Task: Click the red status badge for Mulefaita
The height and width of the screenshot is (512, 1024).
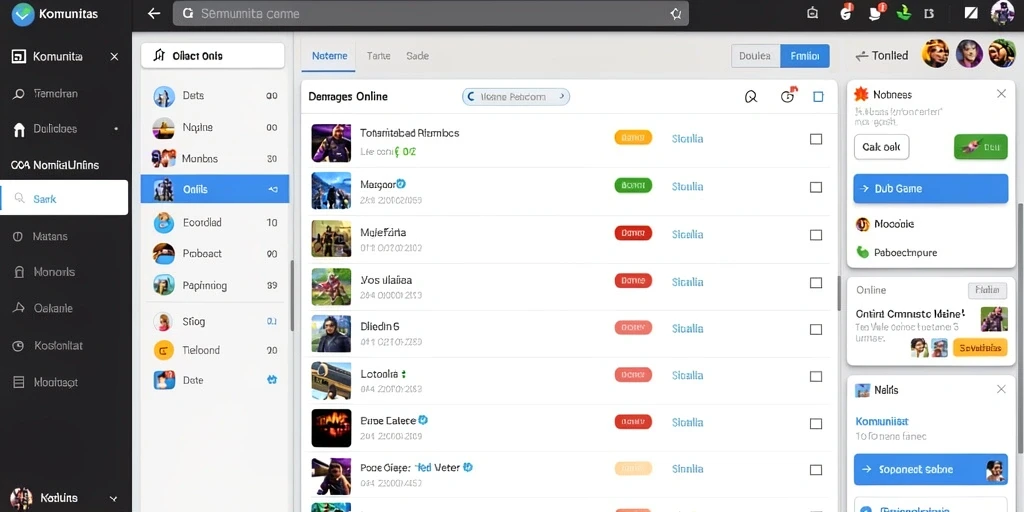Action: [633, 233]
